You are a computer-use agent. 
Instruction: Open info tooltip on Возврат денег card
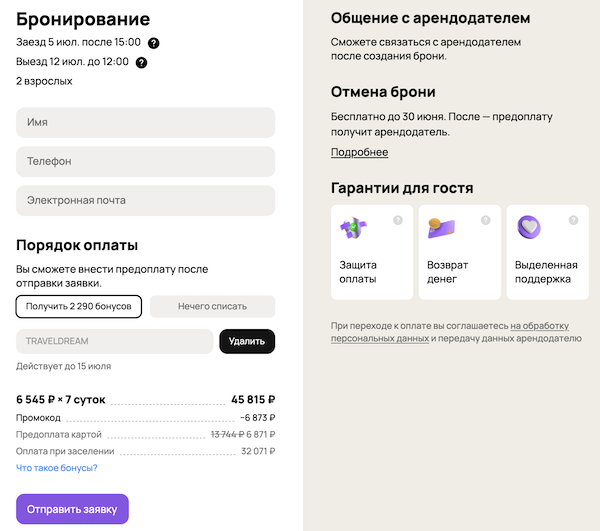[485, 220]
